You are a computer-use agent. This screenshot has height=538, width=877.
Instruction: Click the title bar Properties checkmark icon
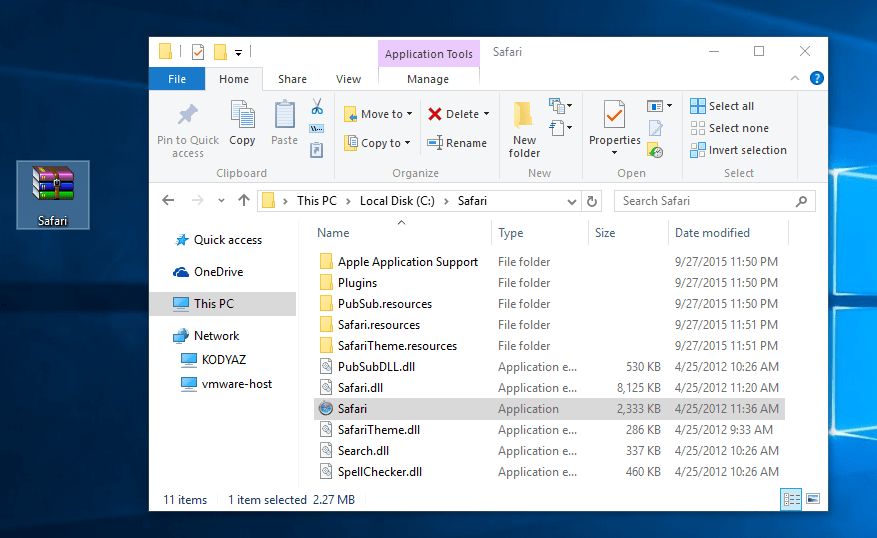(198, 52)
